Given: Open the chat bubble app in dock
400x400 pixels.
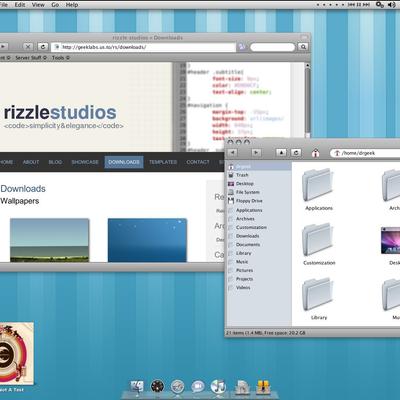Looking at the screenshot, I should [x=198, y=387].
